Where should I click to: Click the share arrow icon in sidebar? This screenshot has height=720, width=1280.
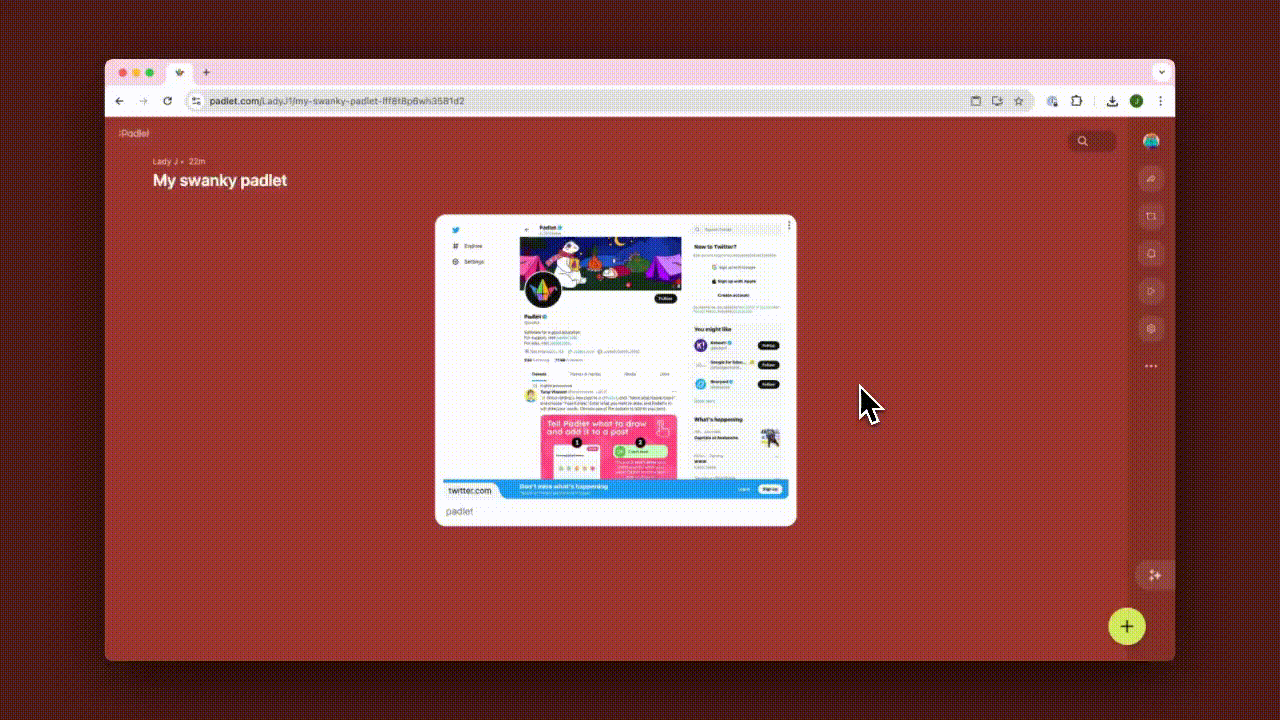tap(1151, 179)
